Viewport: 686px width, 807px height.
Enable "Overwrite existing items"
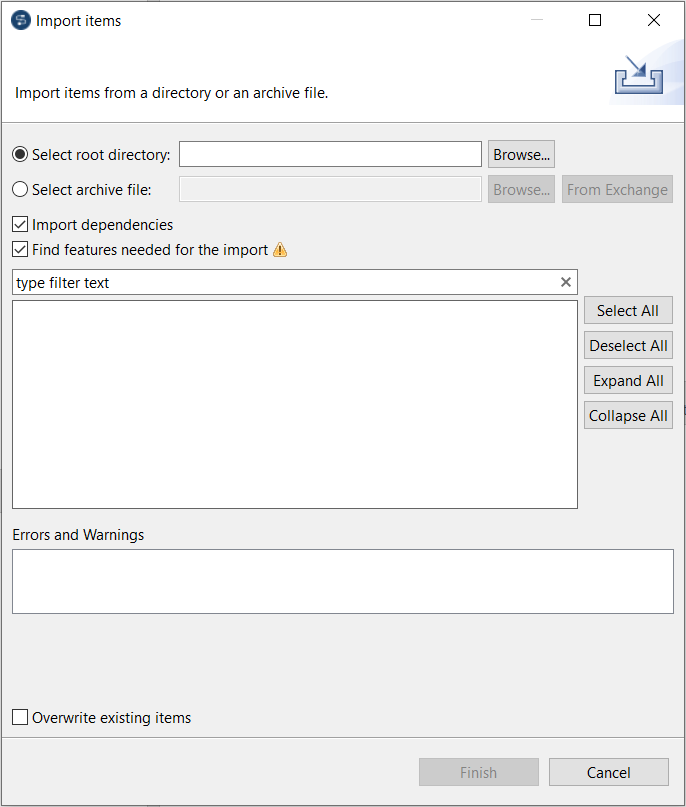coord(18,717)
